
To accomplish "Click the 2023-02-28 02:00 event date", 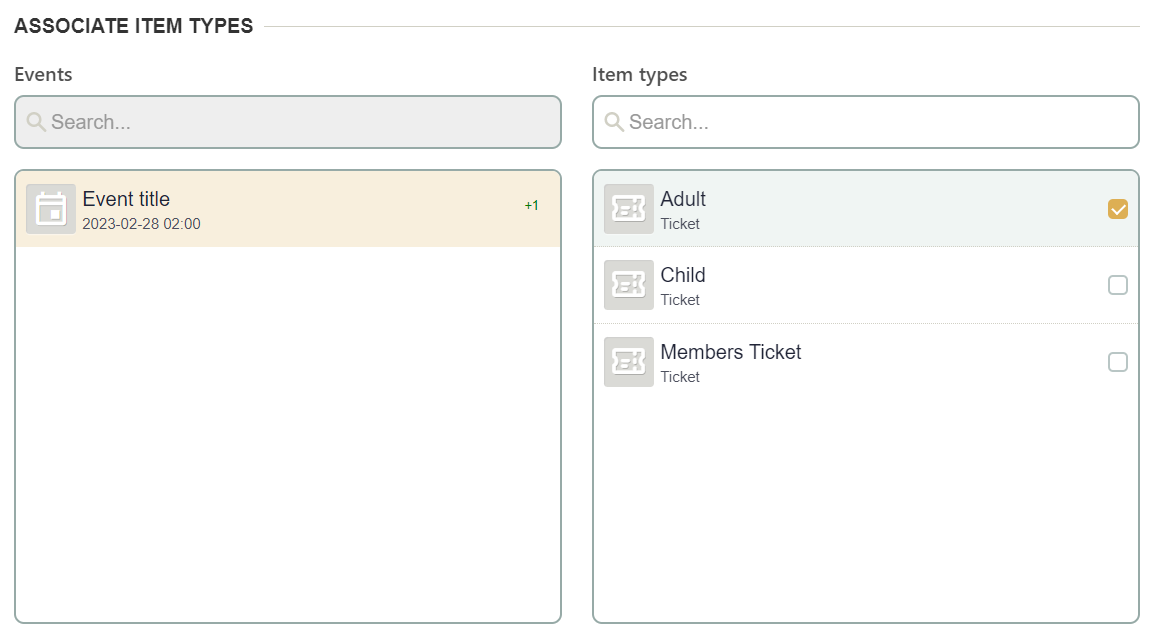I will tap(141, 224).
